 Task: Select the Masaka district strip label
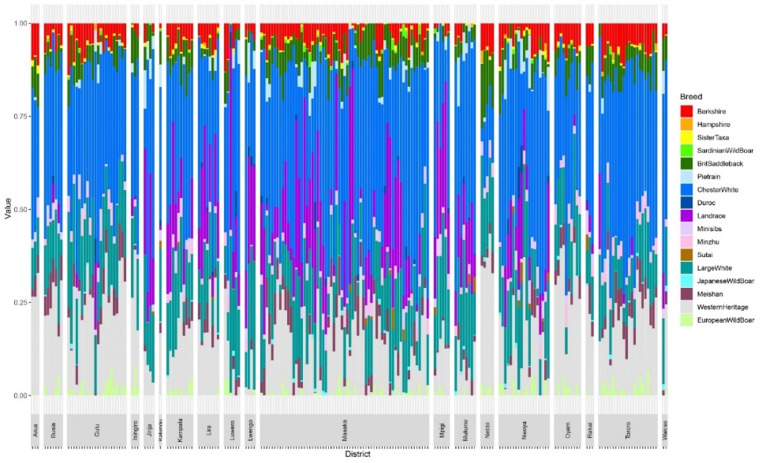[345, 430]
